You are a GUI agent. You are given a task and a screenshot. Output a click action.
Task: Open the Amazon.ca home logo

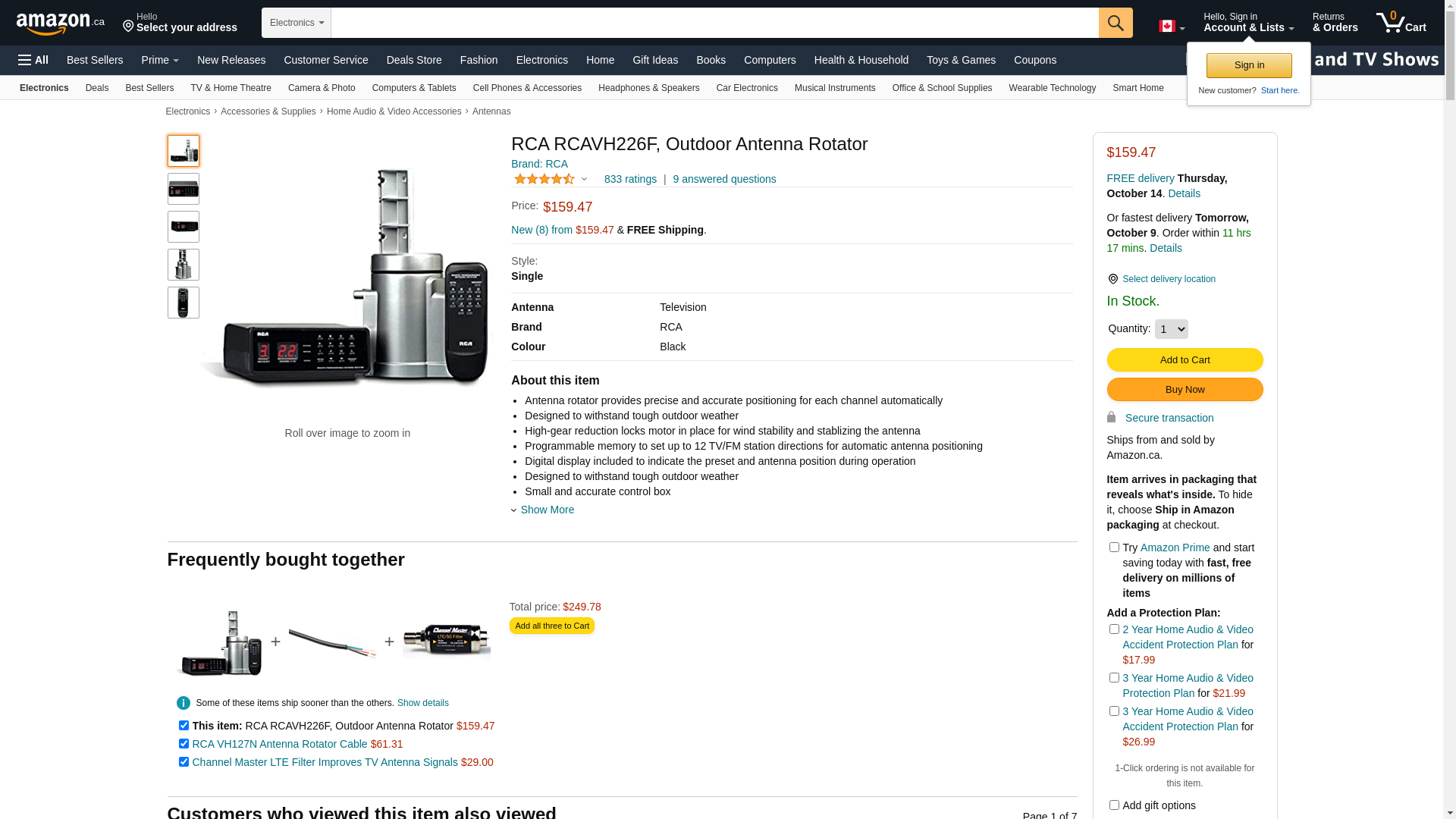[60, 24]
